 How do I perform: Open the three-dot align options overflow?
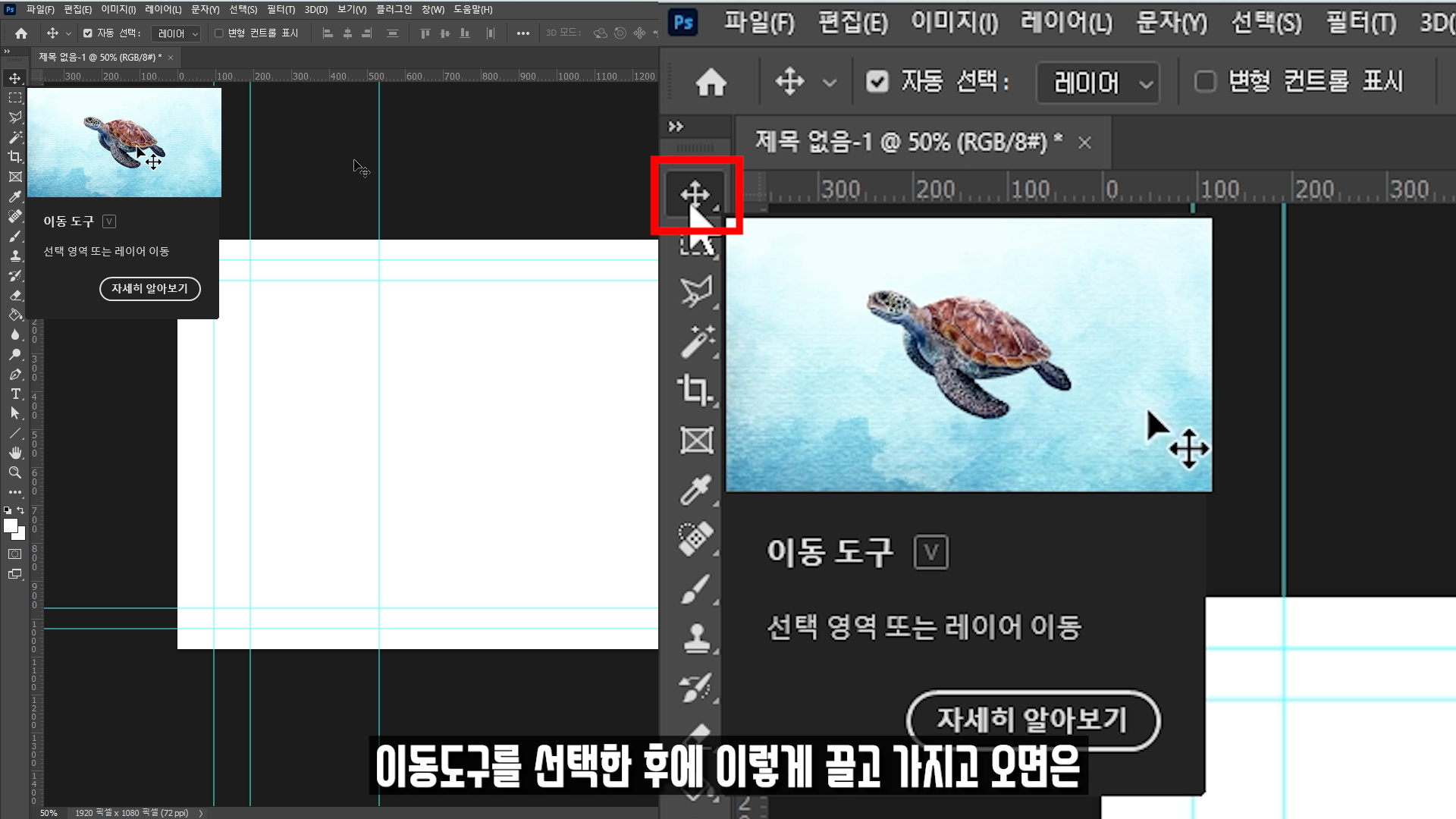click(x=522, y=33)
